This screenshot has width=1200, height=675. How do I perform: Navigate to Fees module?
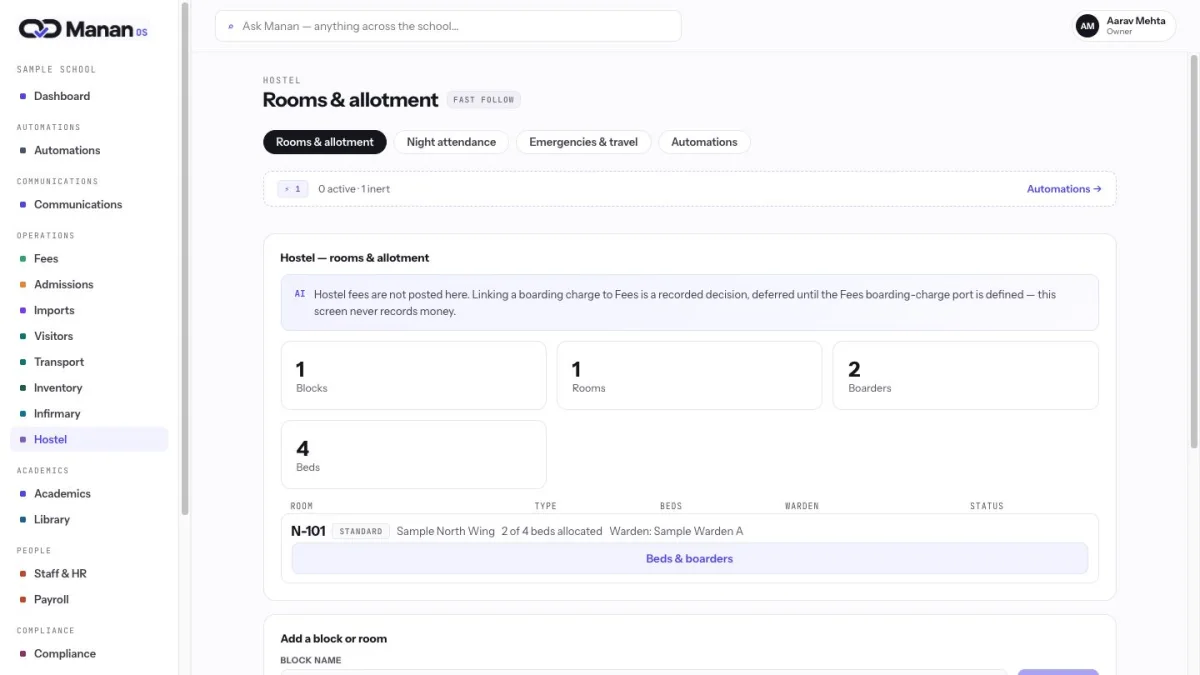(89, 258)
